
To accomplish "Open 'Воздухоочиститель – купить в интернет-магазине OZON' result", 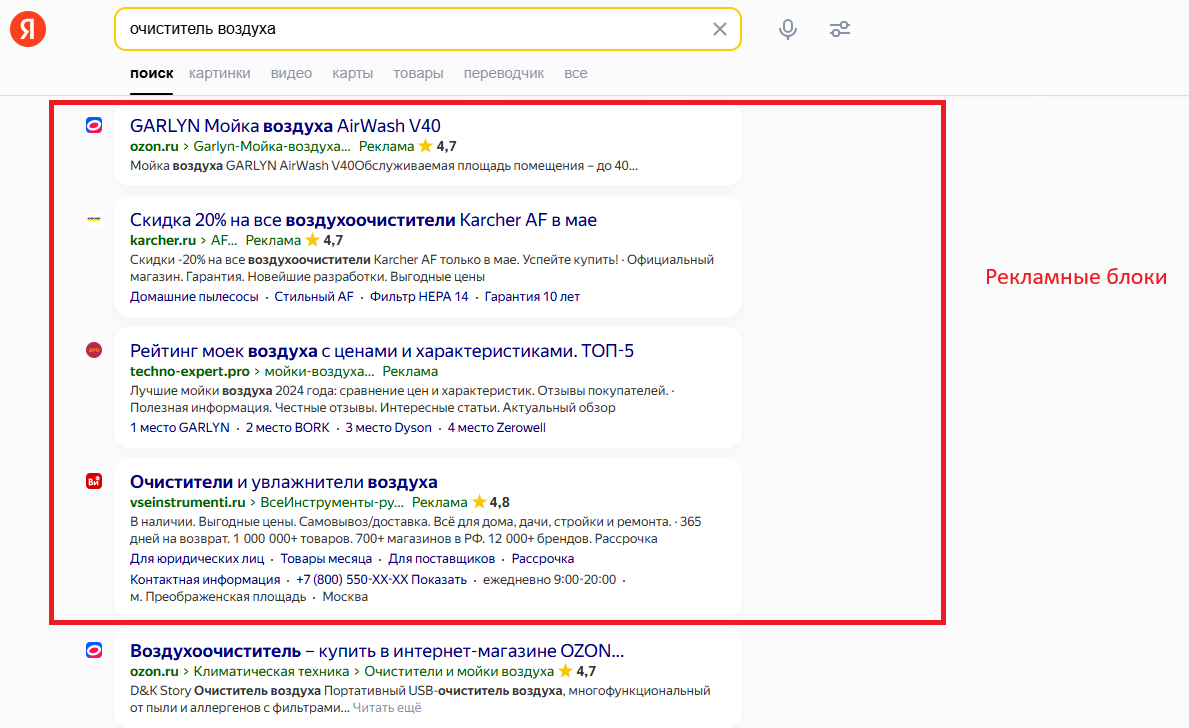I will [377, 651].
